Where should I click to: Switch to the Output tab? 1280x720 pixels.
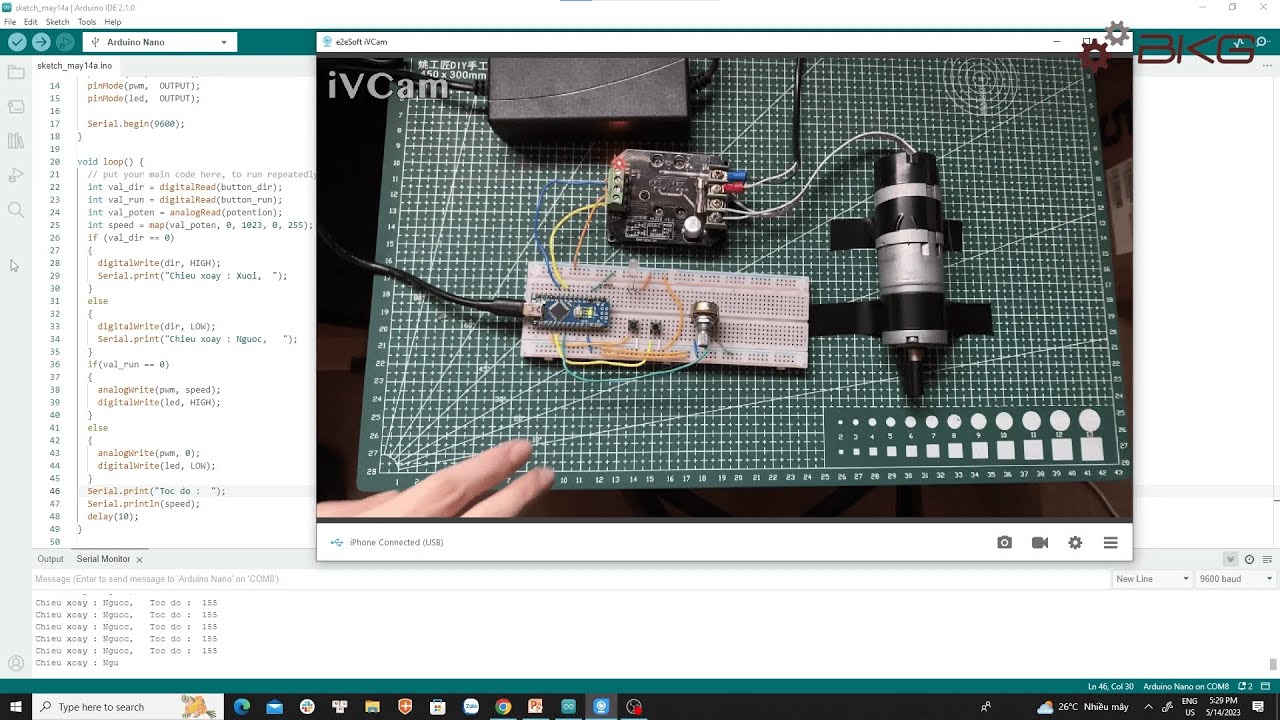tap(50, 559)
